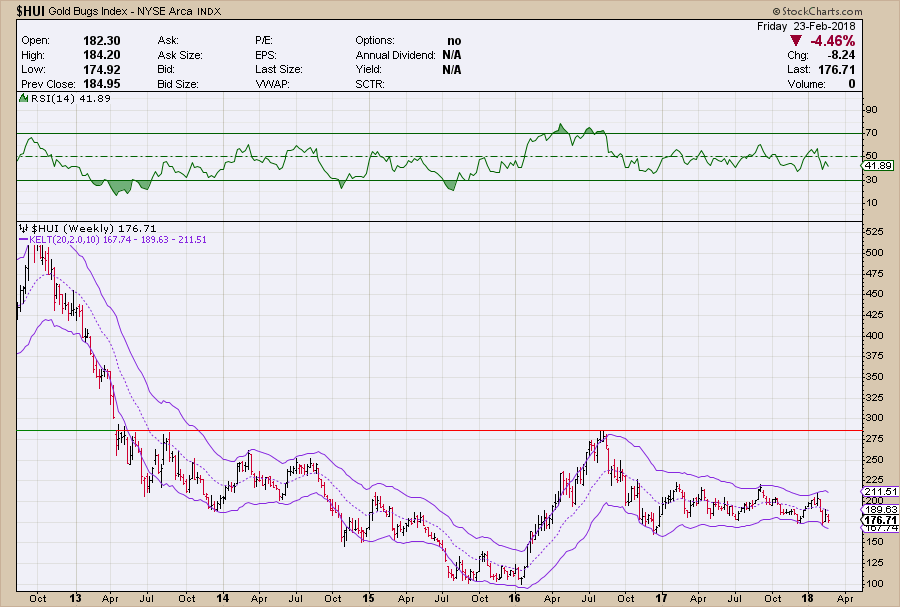Viewport: 900px width, 607px height.
Task: Click the 'RSI(14) 41.89' panel label
Action: coord(71,98)
